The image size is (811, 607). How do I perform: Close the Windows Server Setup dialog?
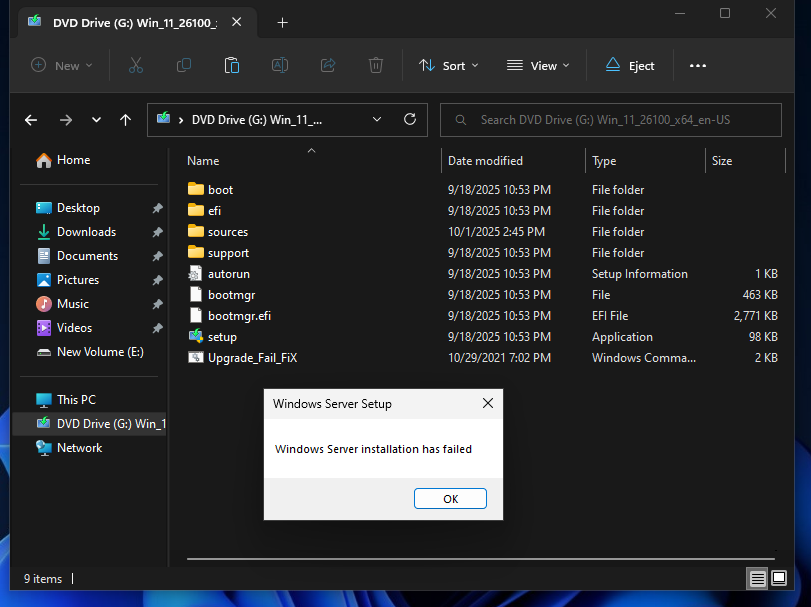[x=488, y=403]
